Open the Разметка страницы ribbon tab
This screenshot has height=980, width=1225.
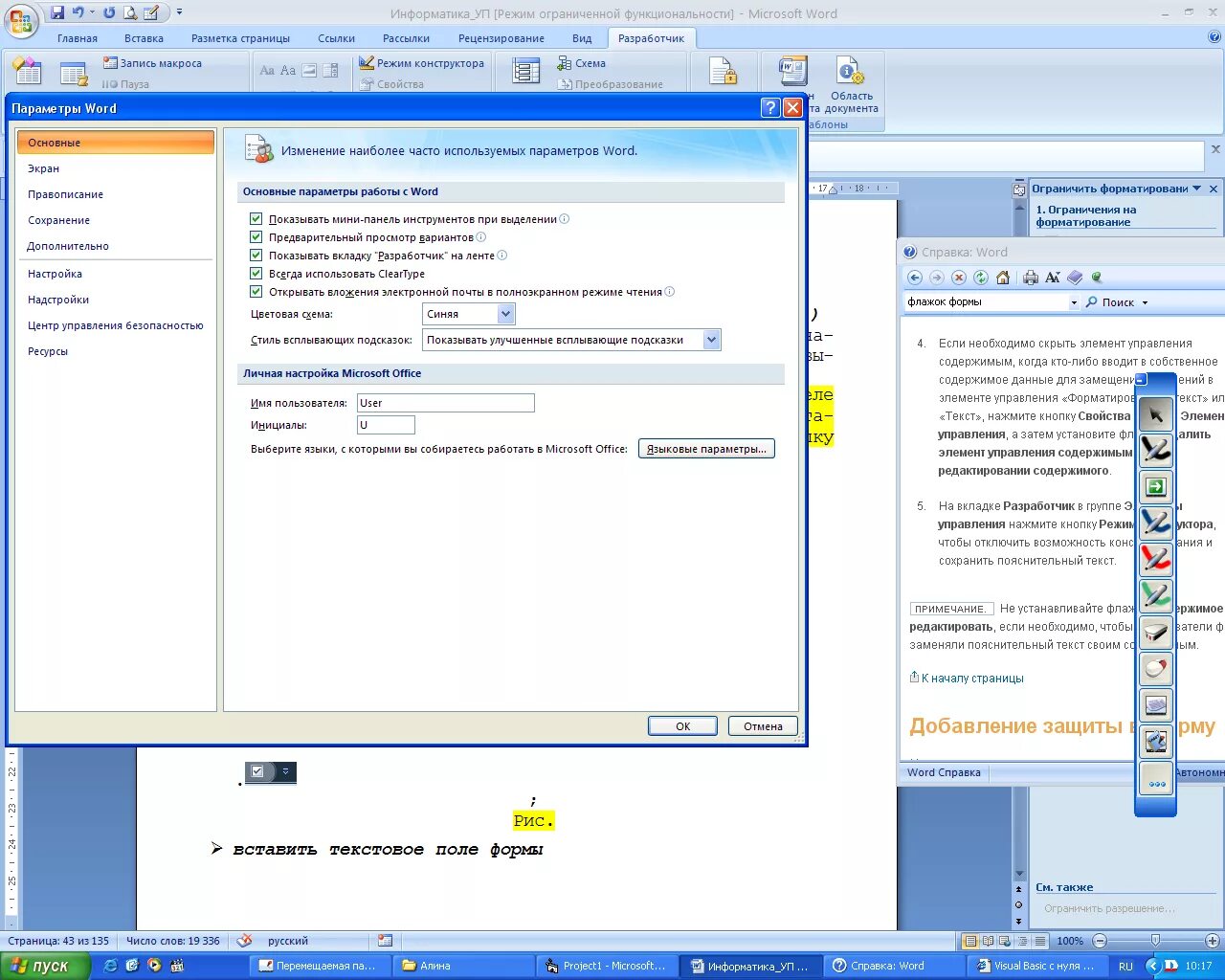[240, 38]
